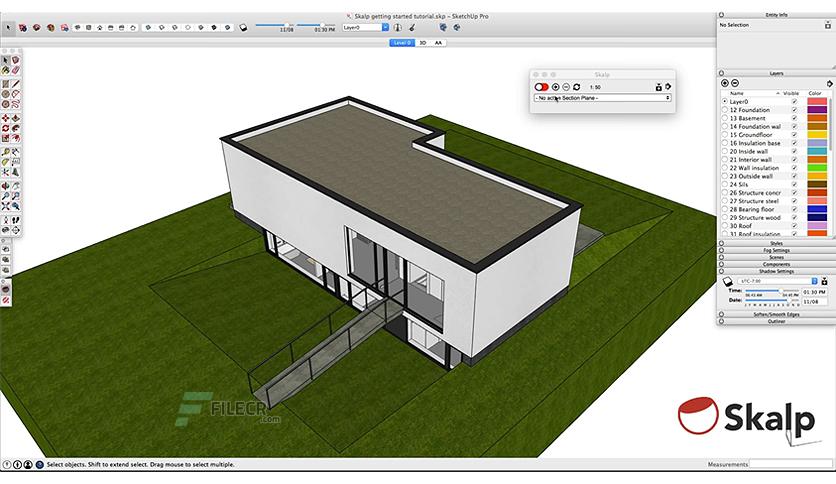The image size is (836, 484).
Task: Open the 'No active Section Plane' dropdown
Action: [602, 98]
